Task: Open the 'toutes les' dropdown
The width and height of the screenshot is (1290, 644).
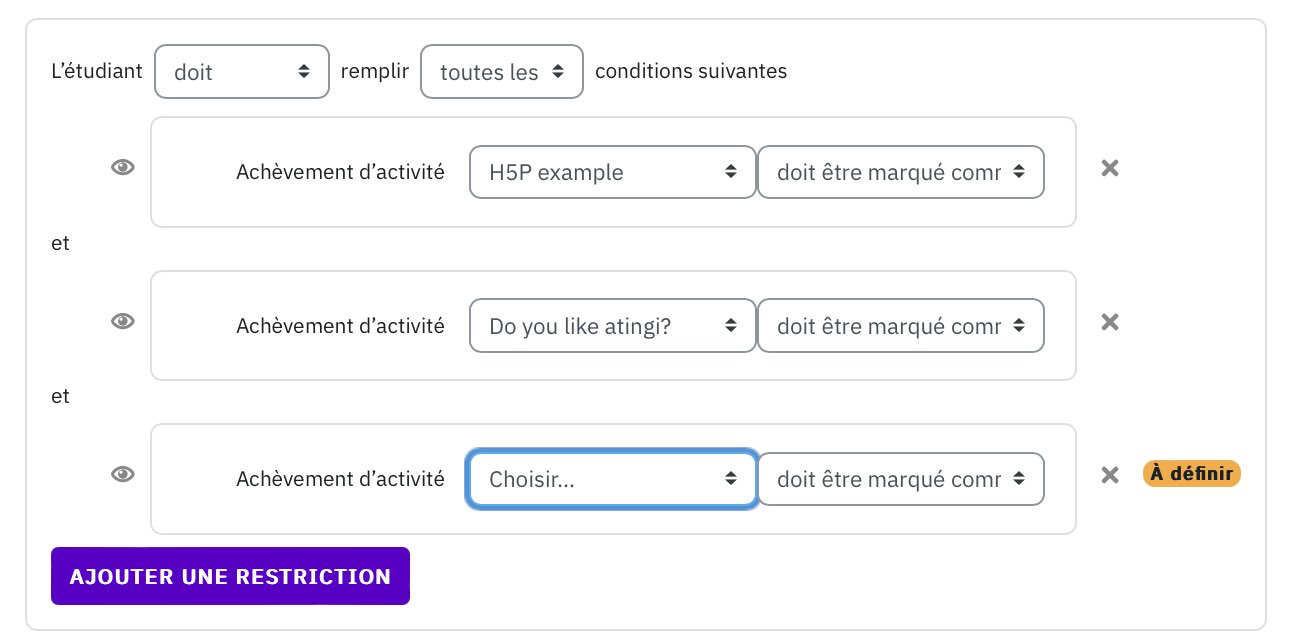Action: pos(502,71)
